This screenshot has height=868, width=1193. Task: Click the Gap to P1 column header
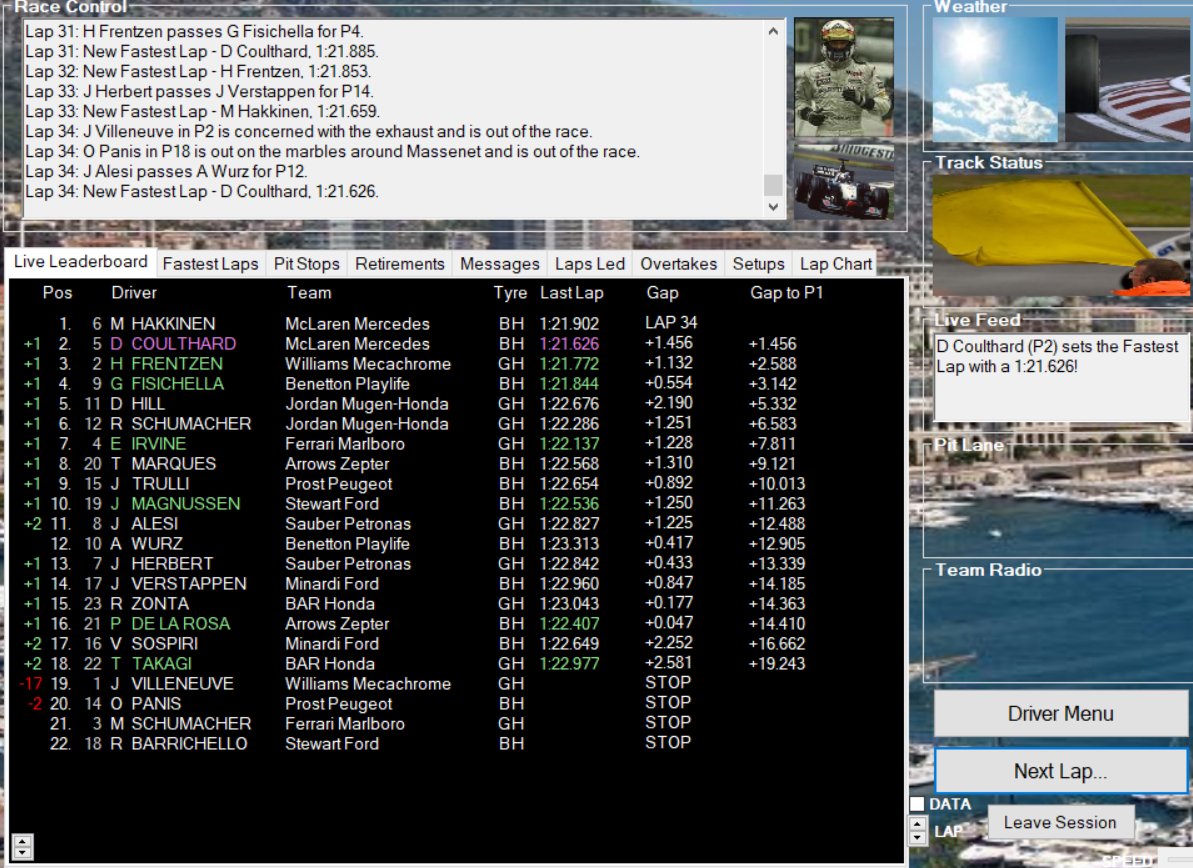(787, 293)
